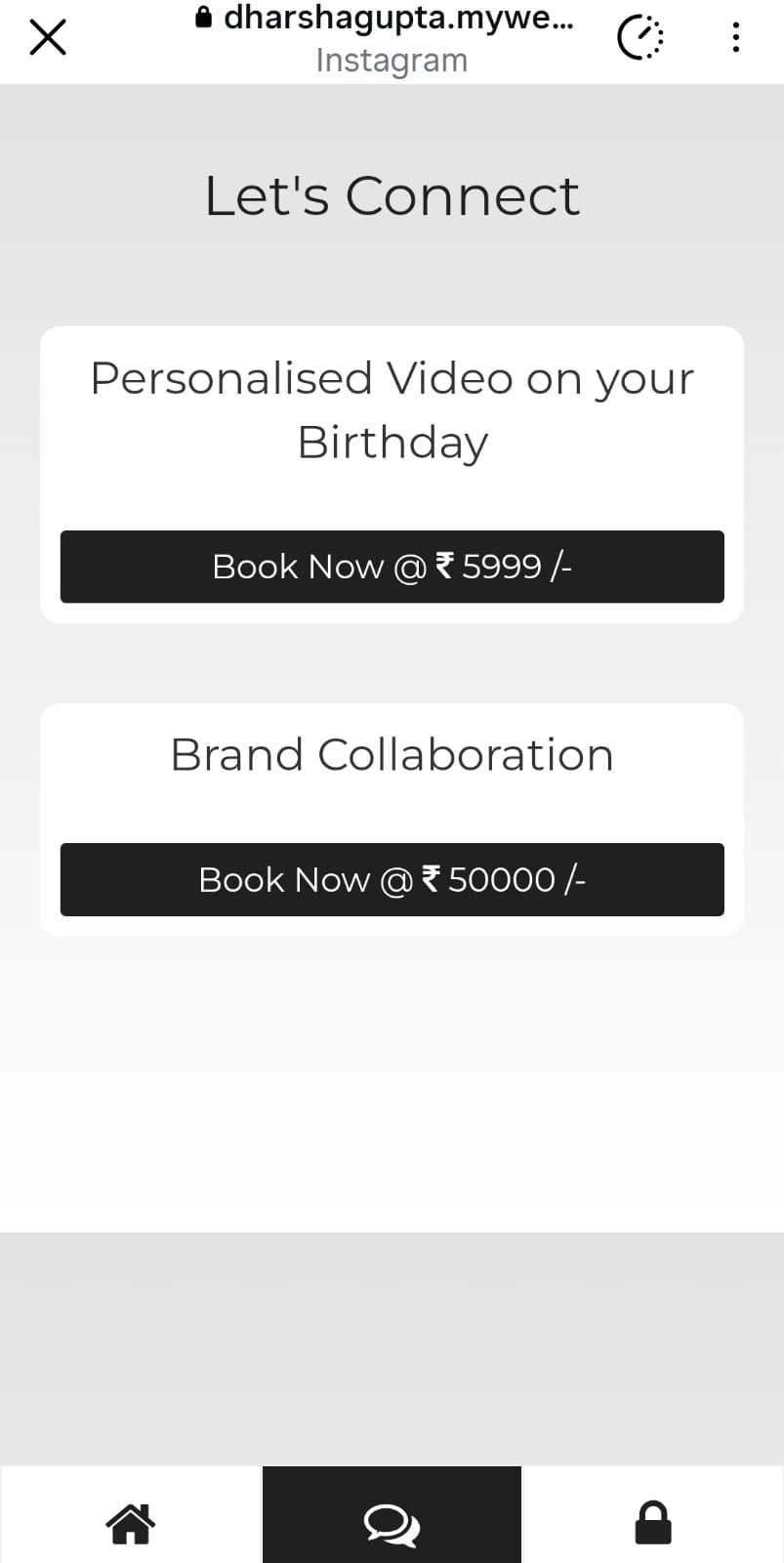
Task: Tap the Brand Collaboration card title
Action: click(392, 754)
